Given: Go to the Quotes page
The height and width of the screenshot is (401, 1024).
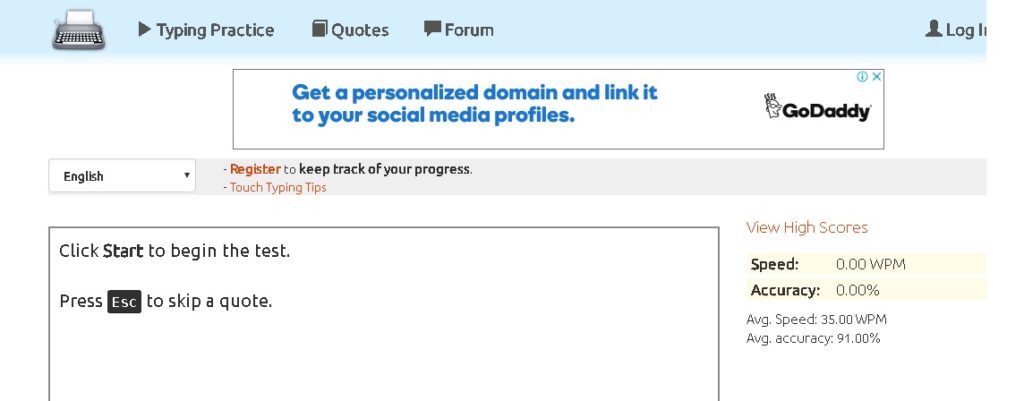Looking at the screenshot, I should [360, 30].
